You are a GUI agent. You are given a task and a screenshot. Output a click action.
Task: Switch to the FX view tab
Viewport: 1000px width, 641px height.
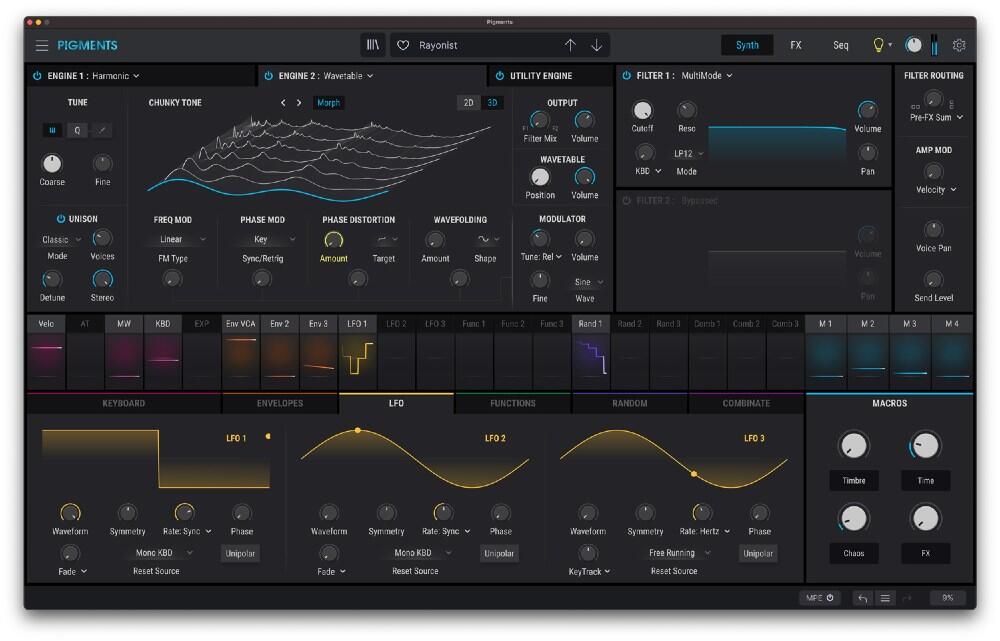pos(795,45)
